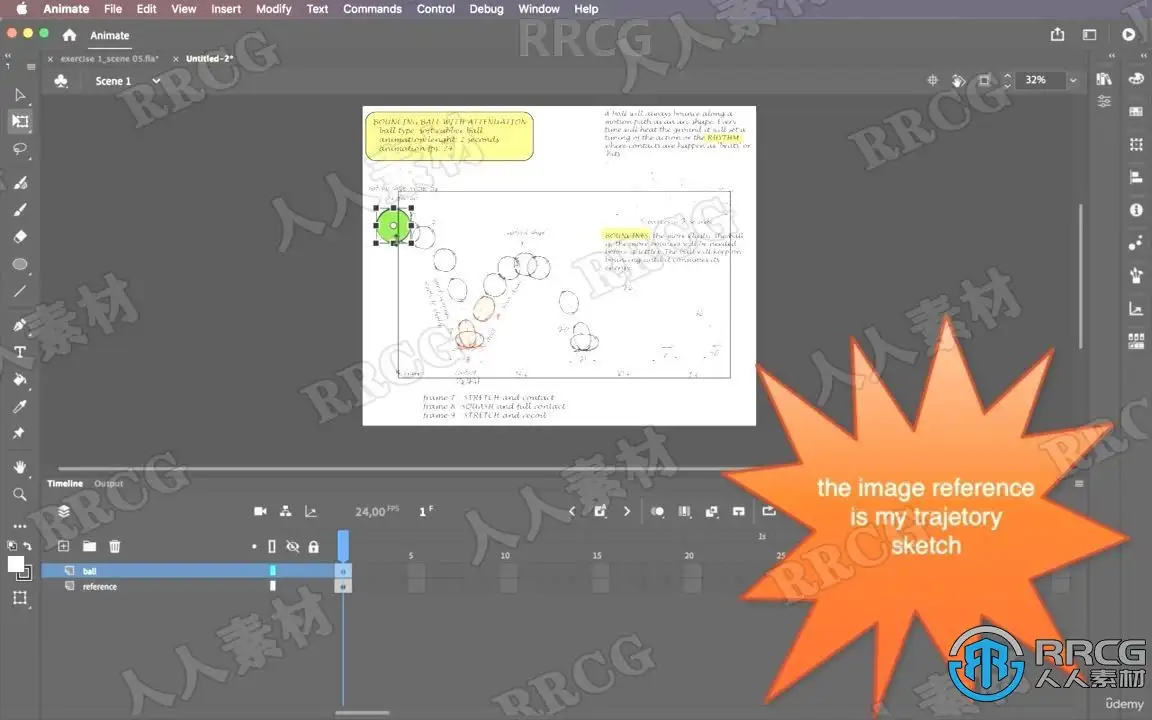This screenshot has width=1152, height=720.
Task: Open the Scene graph panel icon
Action: 1136,309
